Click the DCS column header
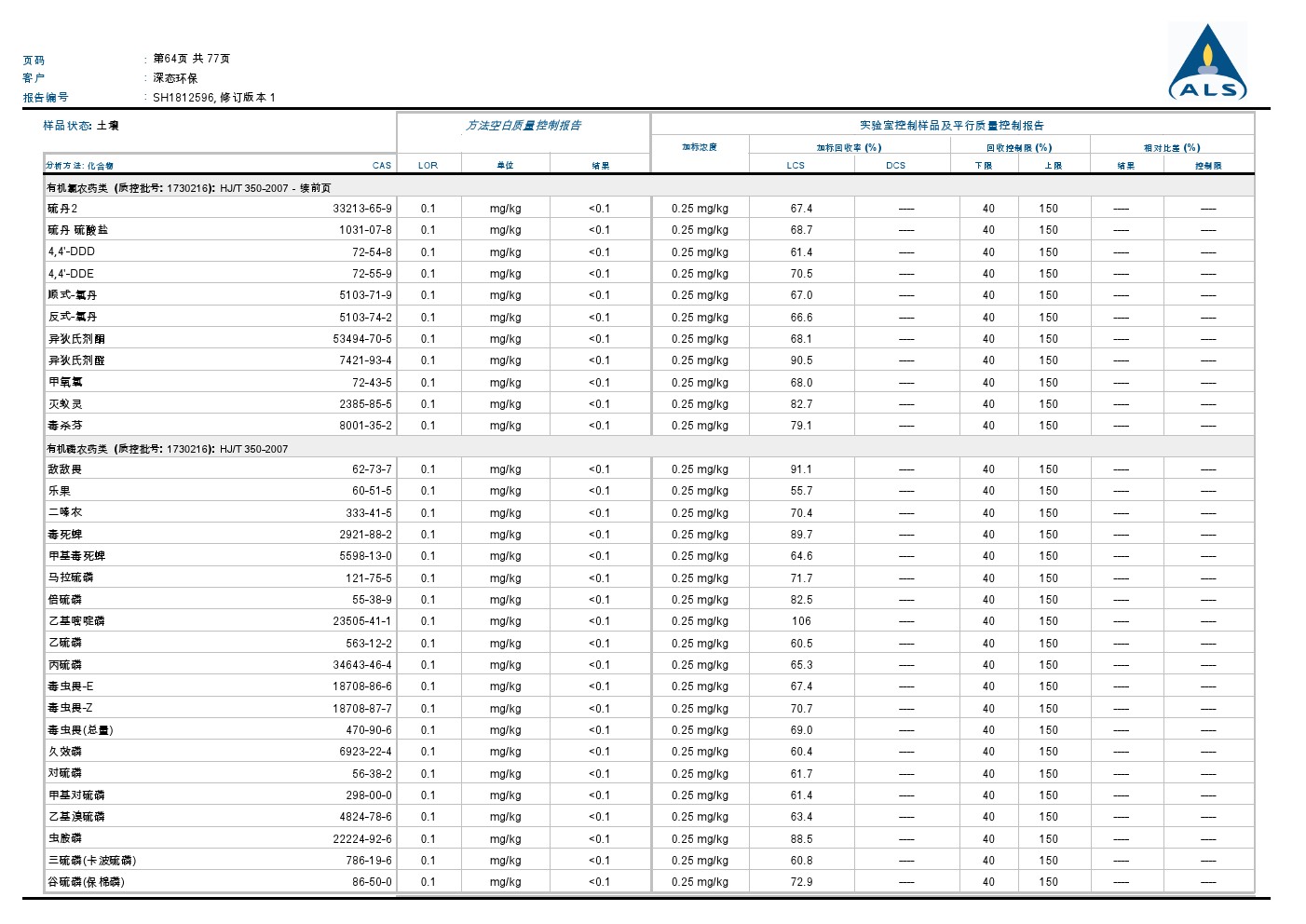 tap(895, 166)
